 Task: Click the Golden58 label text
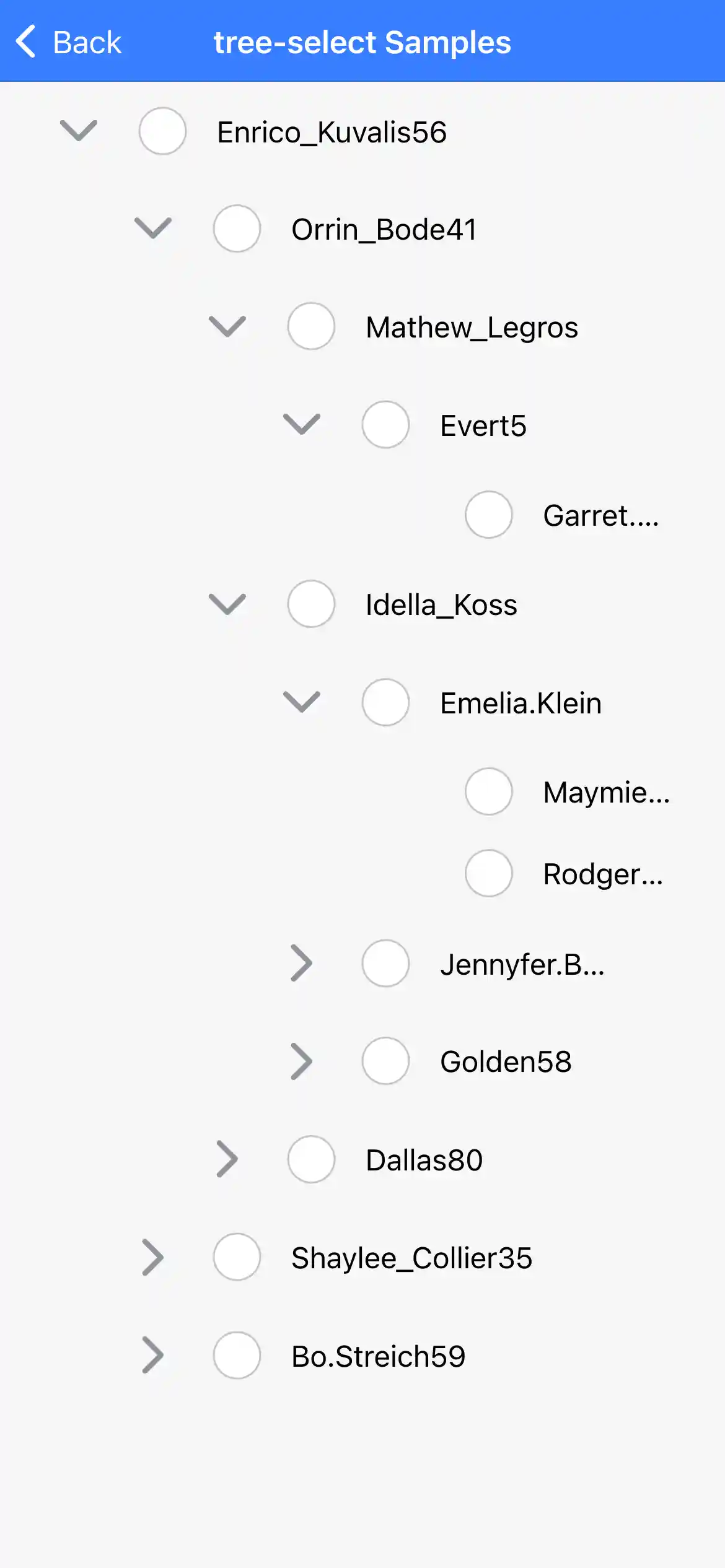click(x=506, y=1061)
